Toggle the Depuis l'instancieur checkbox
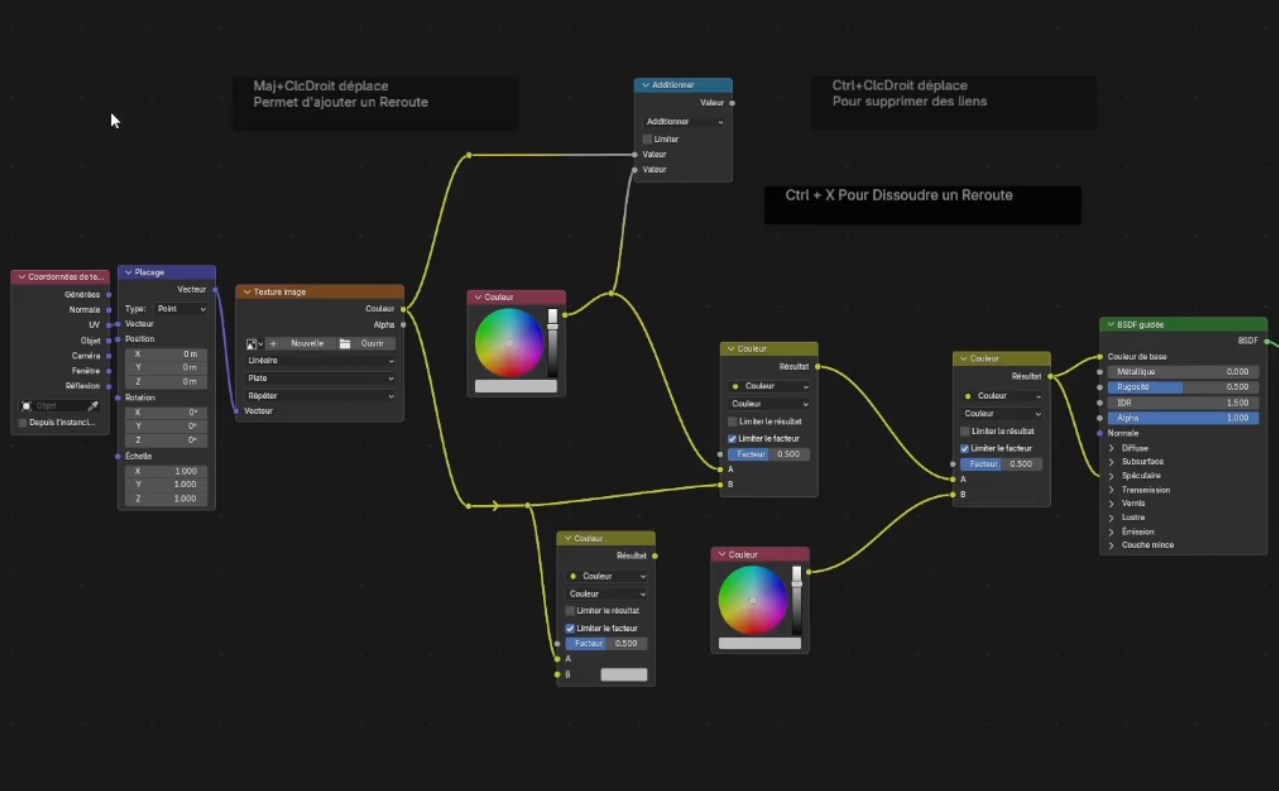The image size is (1279, 791). [23, 423]
